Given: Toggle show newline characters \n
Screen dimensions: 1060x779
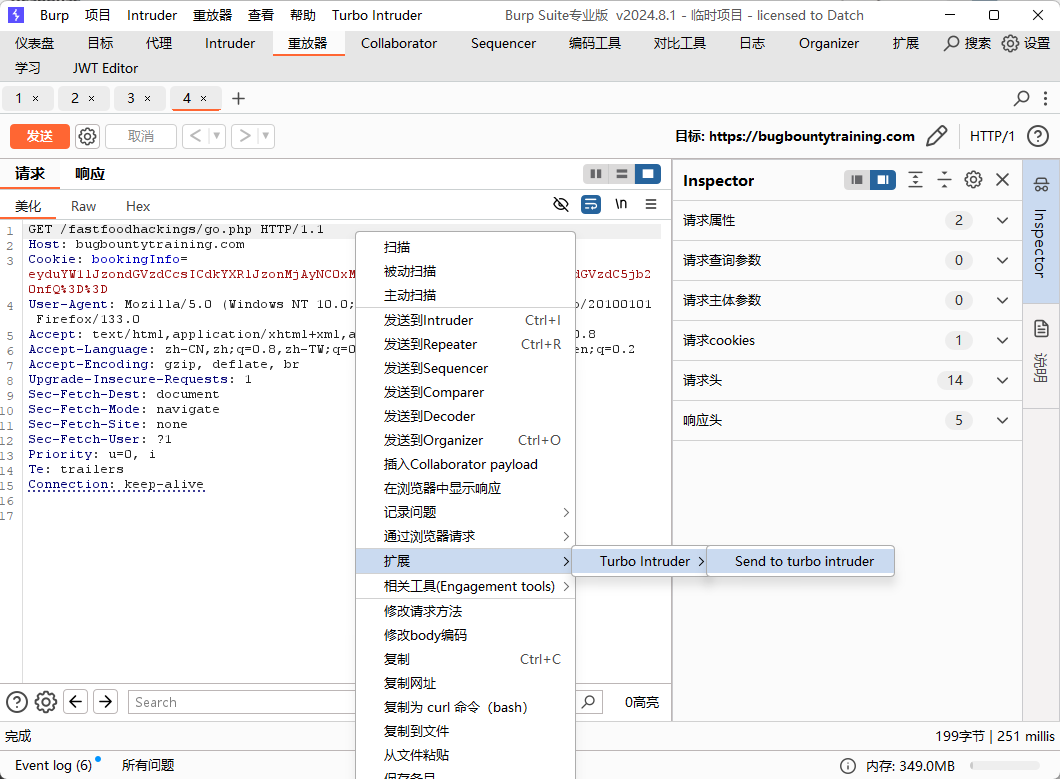Looking at the screenshot, I should point(621,204).
